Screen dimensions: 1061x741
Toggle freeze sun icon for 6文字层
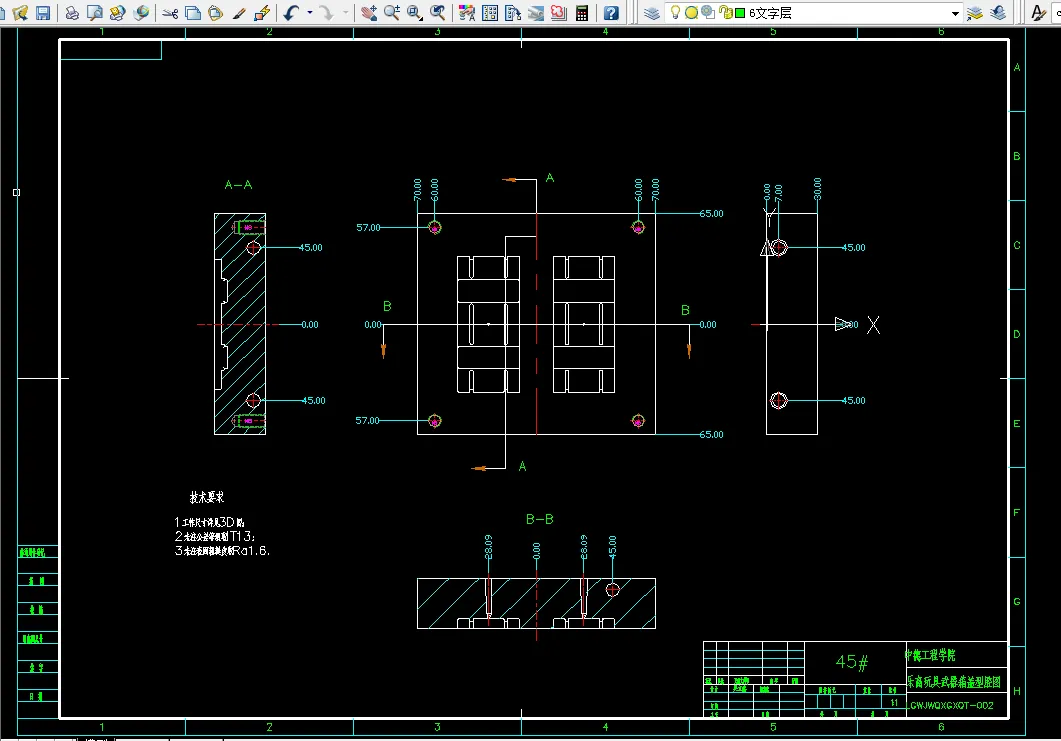(691, 12)
